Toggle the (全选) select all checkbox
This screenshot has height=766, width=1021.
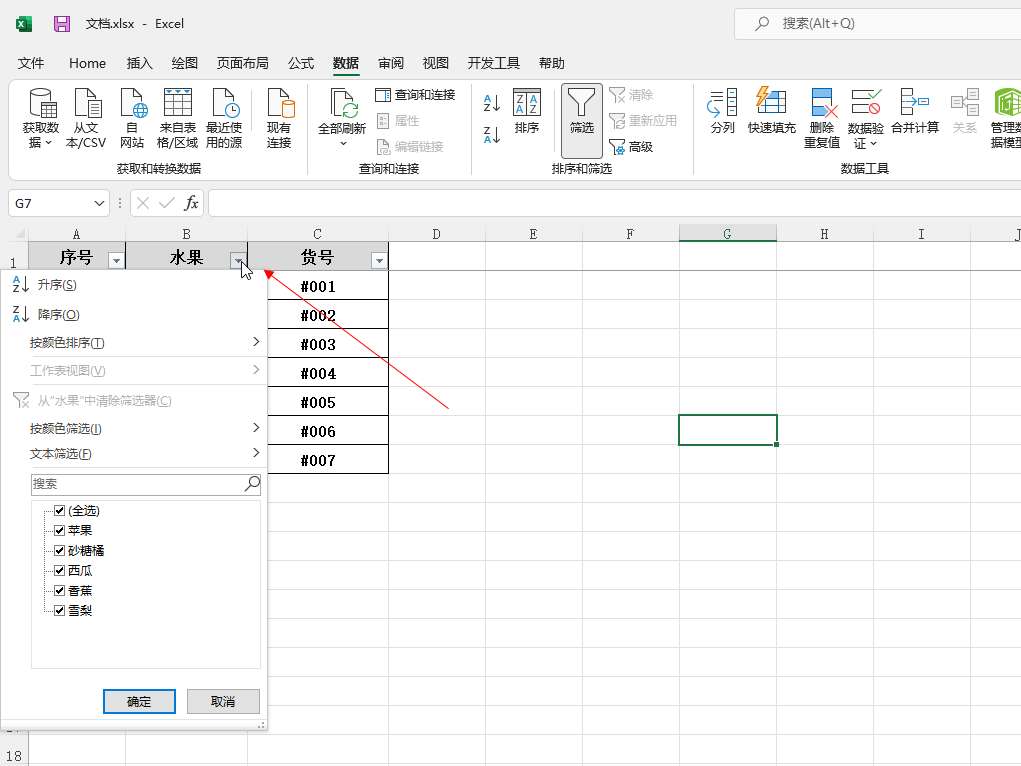60,511
